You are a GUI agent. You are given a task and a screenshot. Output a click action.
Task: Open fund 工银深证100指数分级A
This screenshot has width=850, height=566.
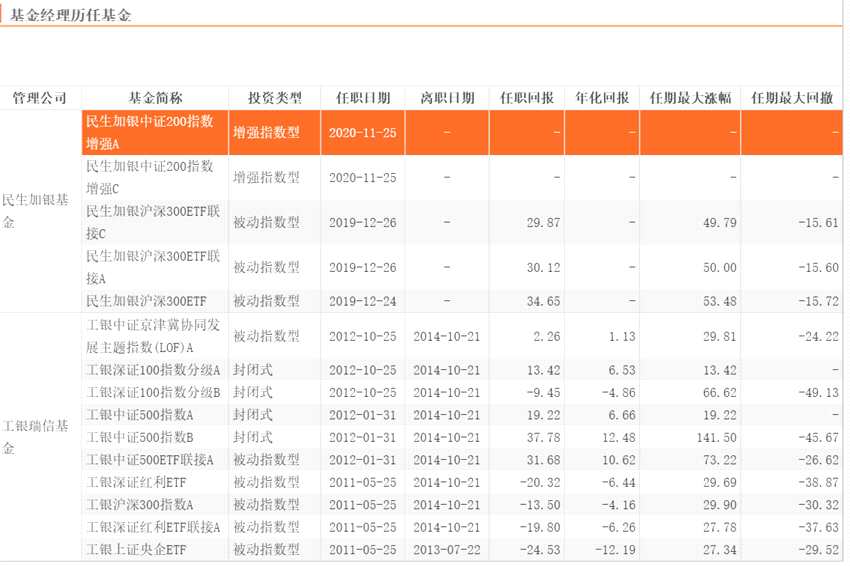[153, 370]
